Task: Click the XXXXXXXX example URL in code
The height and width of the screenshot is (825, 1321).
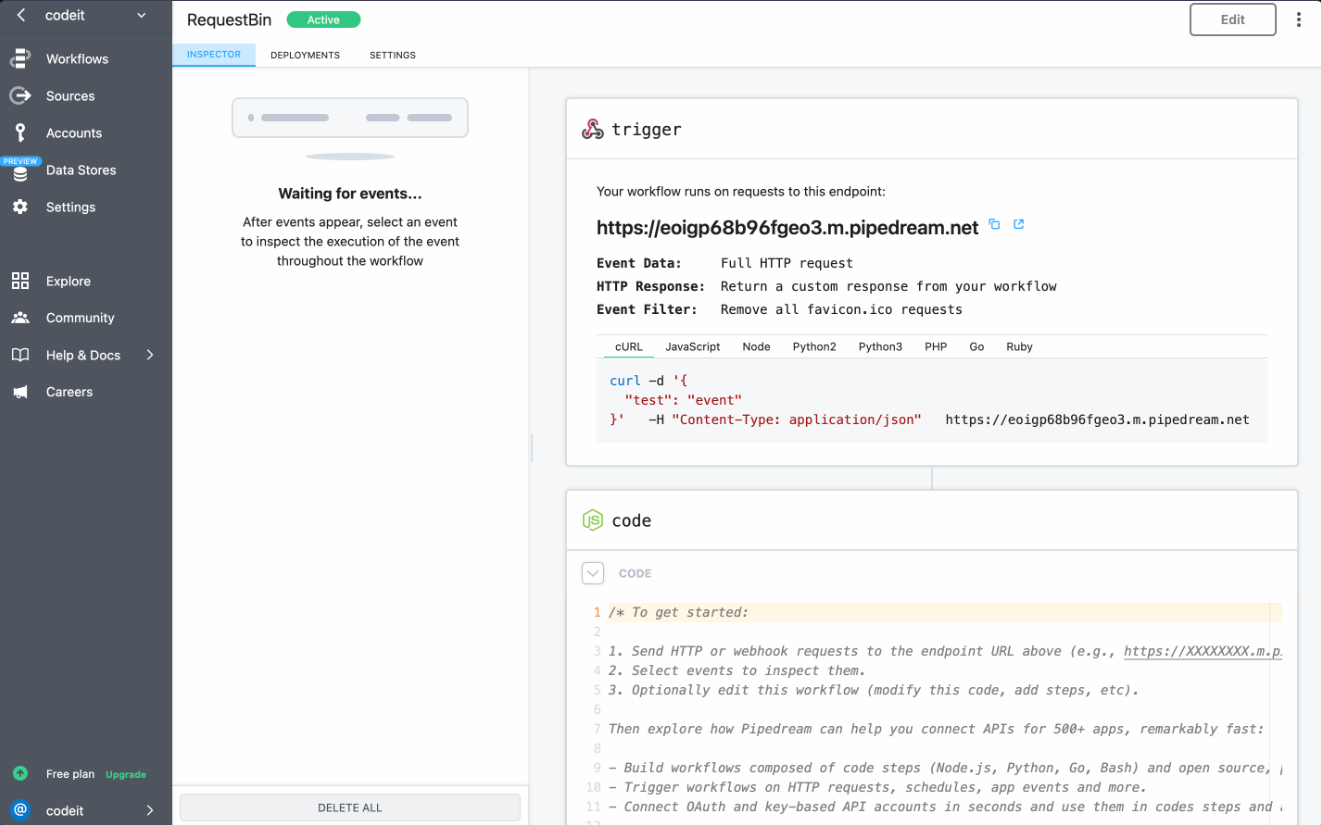Action: coord(1202,651)
